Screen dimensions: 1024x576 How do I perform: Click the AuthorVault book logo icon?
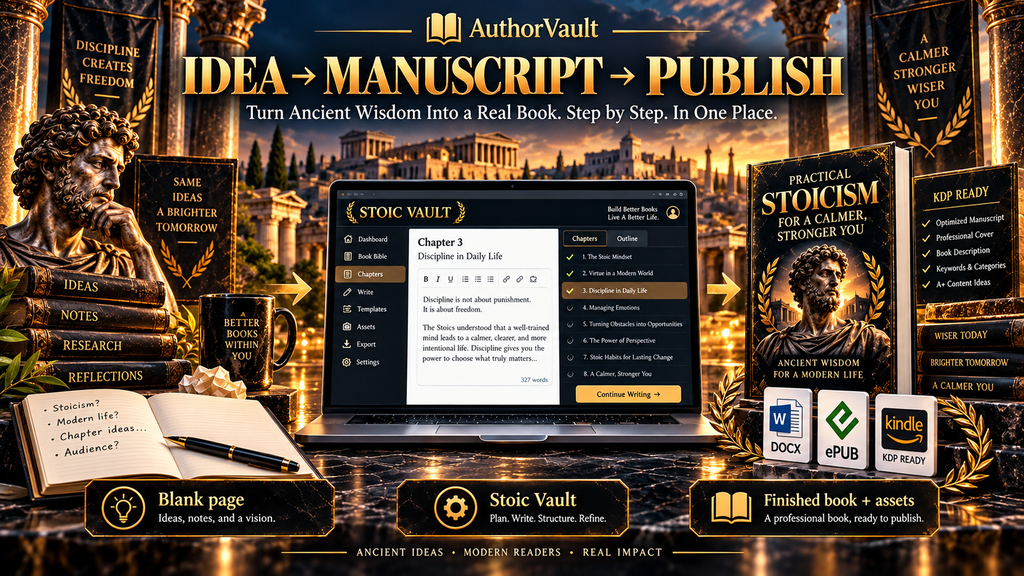pyautogui.click(x=443, y=29)
